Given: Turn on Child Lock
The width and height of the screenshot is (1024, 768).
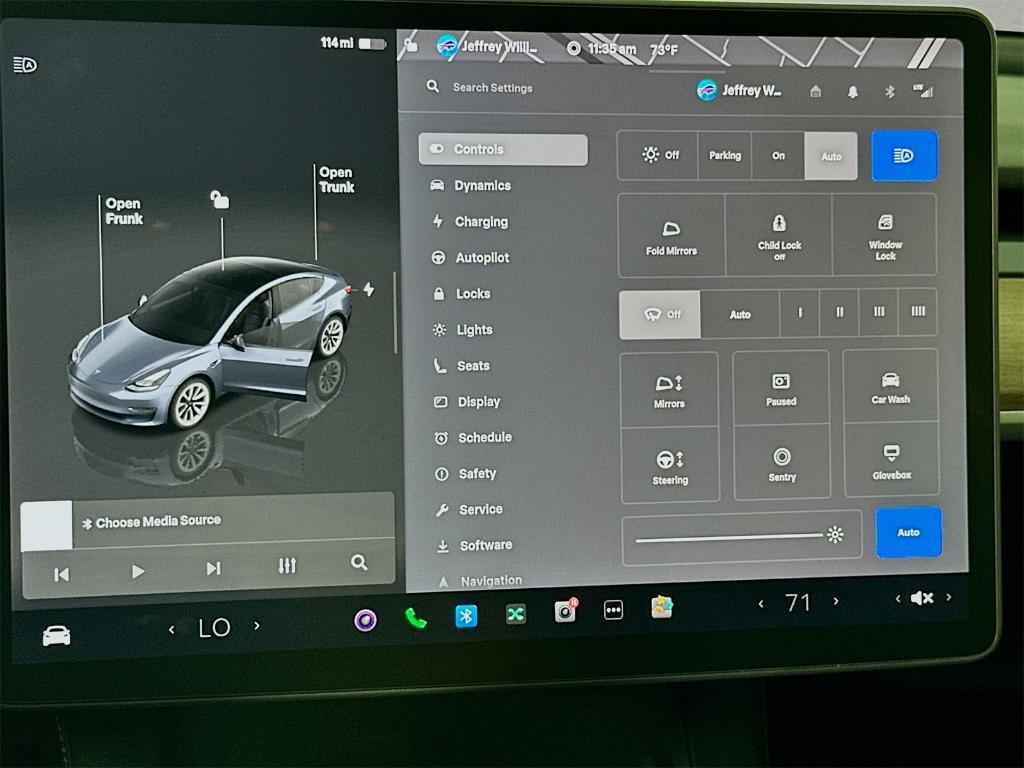Looking at the screenshot, I should [778, 235].
